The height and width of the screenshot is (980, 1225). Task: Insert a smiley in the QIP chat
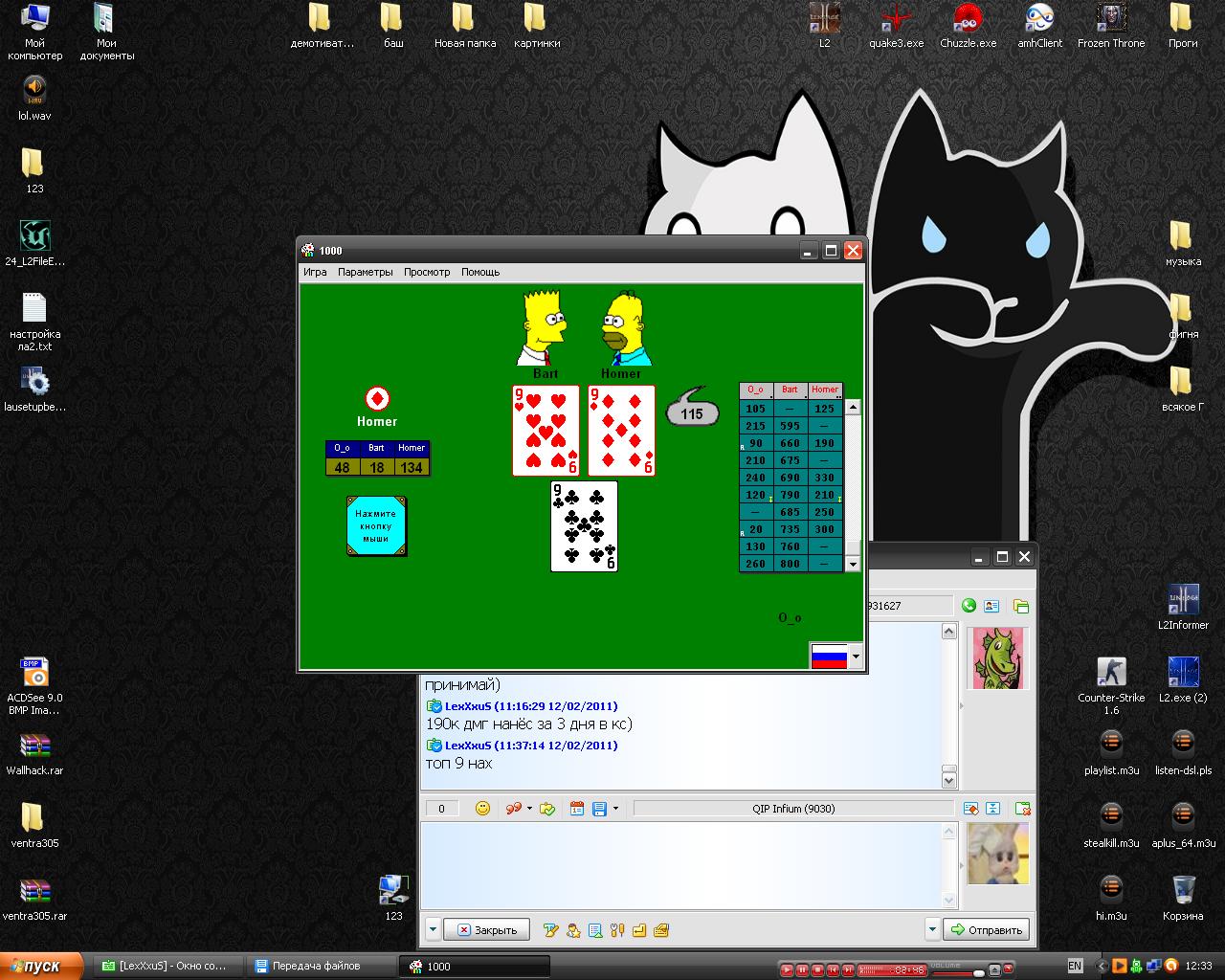tap(482, 809)
